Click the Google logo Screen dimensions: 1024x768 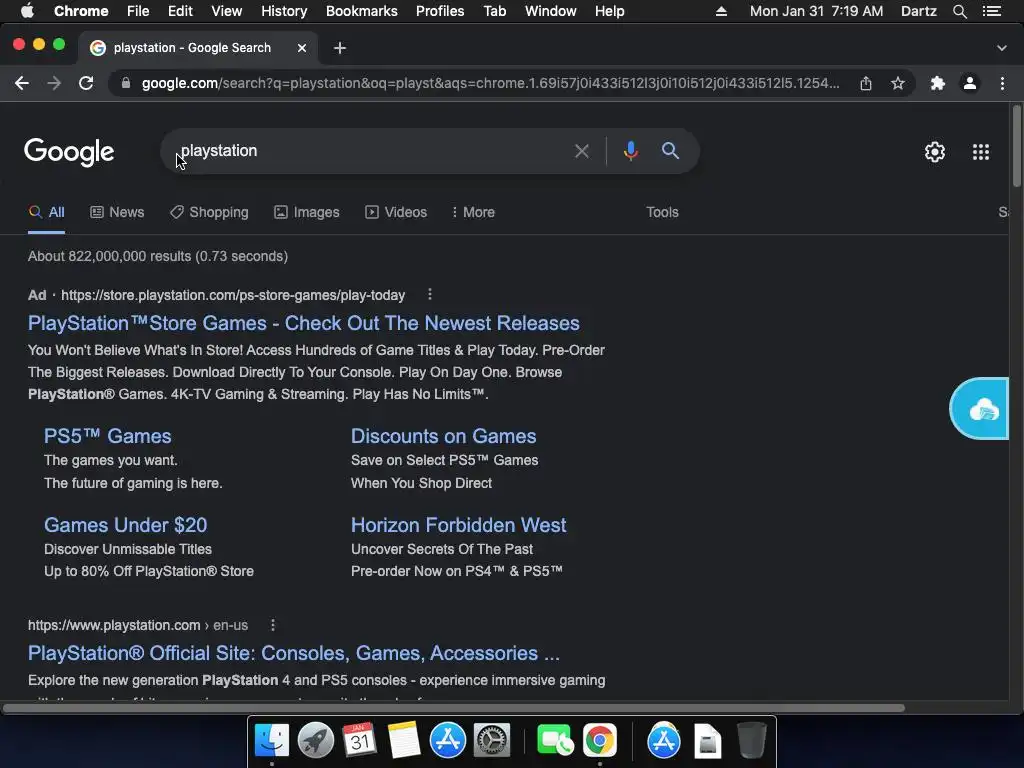click(x=69, y=152)
